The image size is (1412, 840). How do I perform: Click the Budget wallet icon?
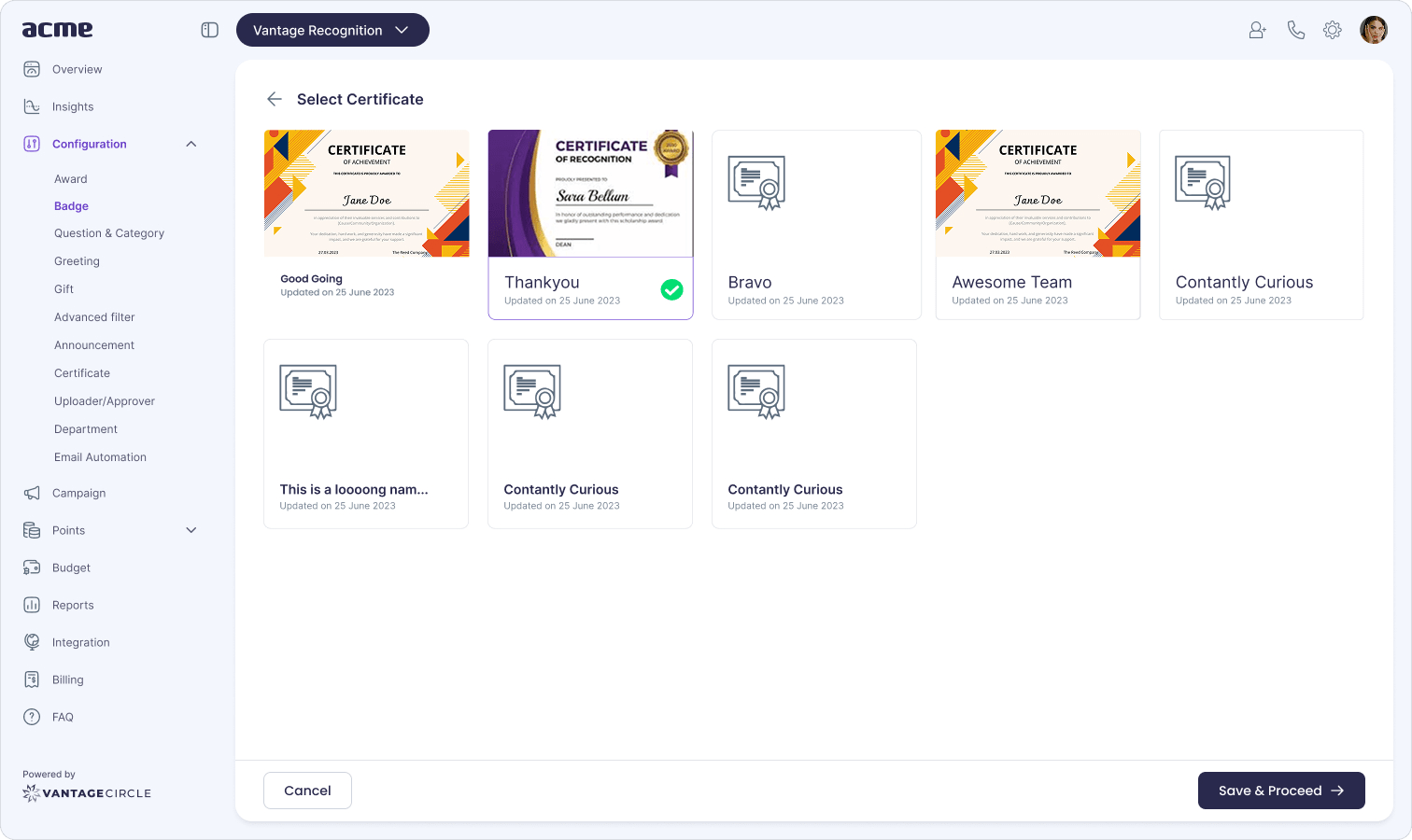32,567
